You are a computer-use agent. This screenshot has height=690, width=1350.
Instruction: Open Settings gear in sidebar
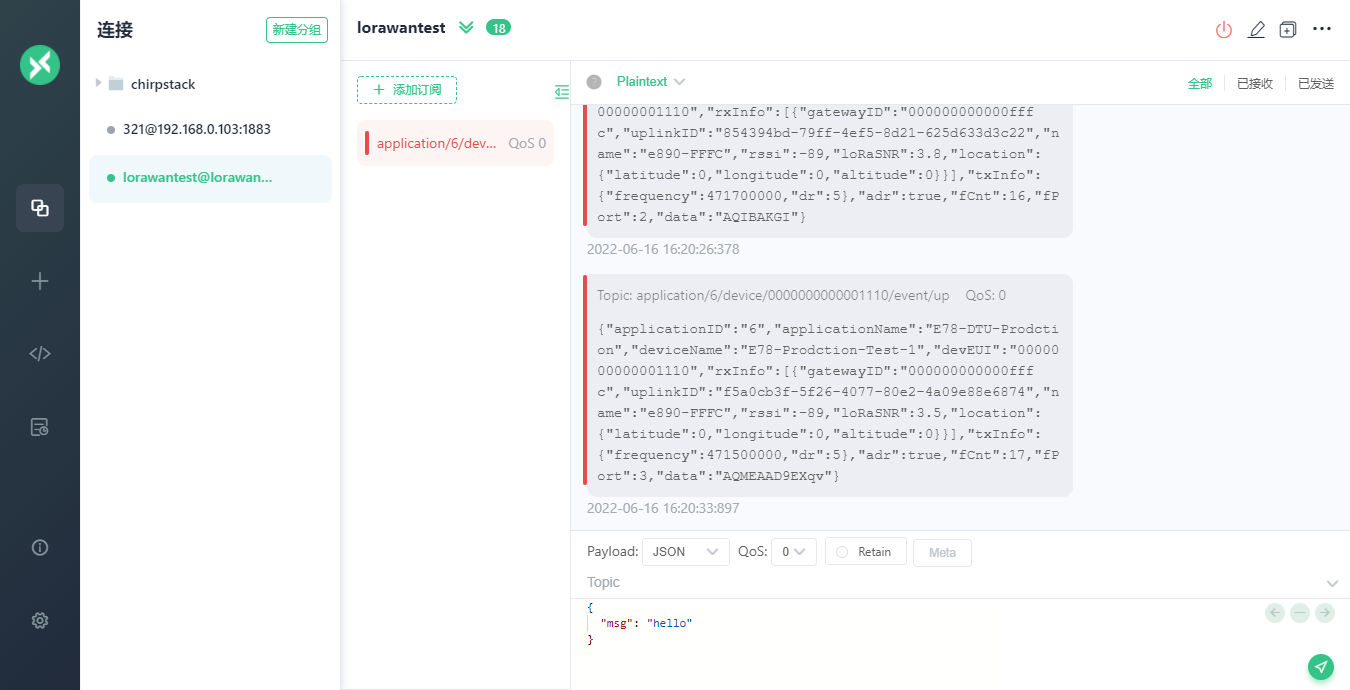[40, 620]
